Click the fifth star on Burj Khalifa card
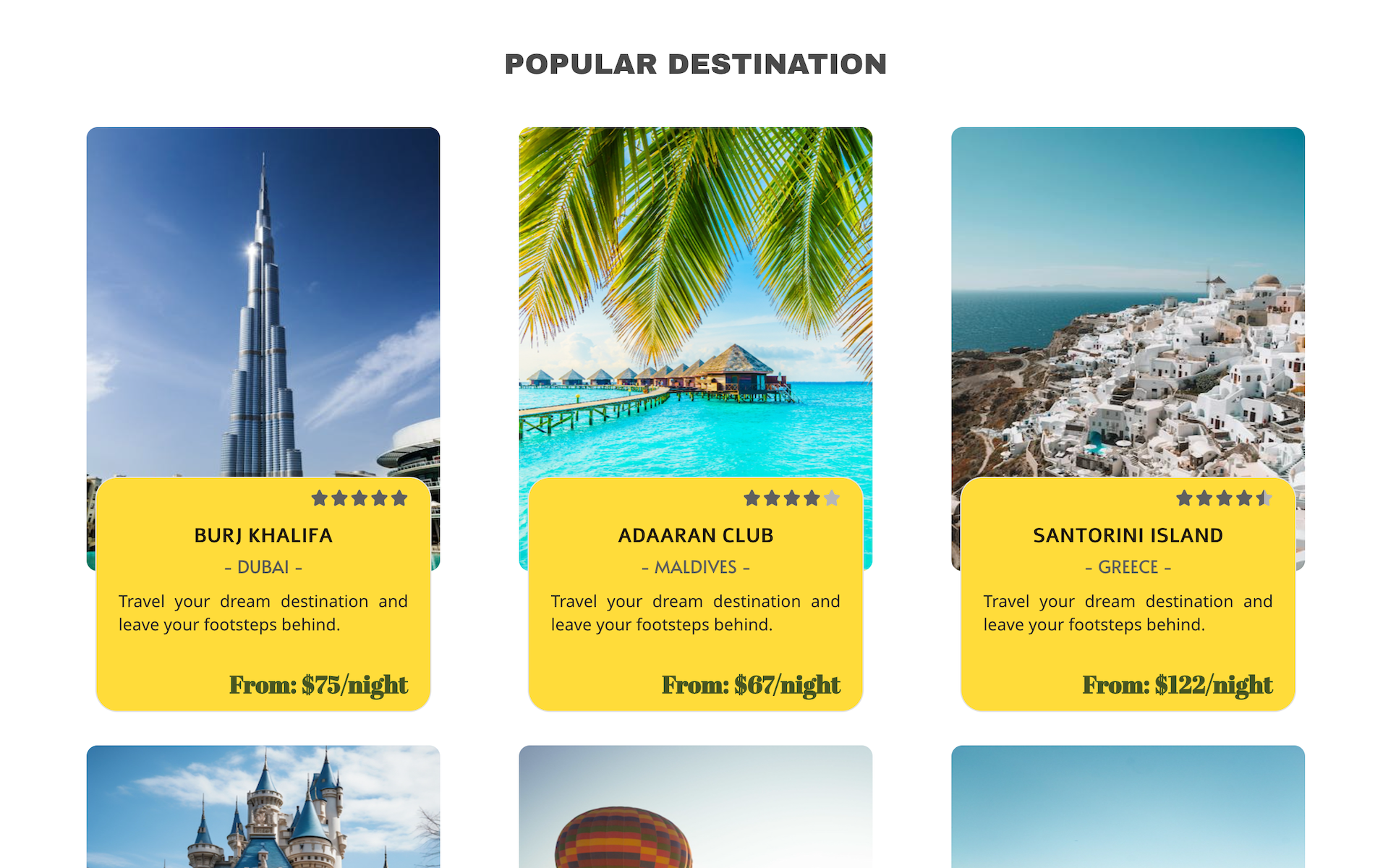This screenshot has width=1396, height=868. click(399, 498)
